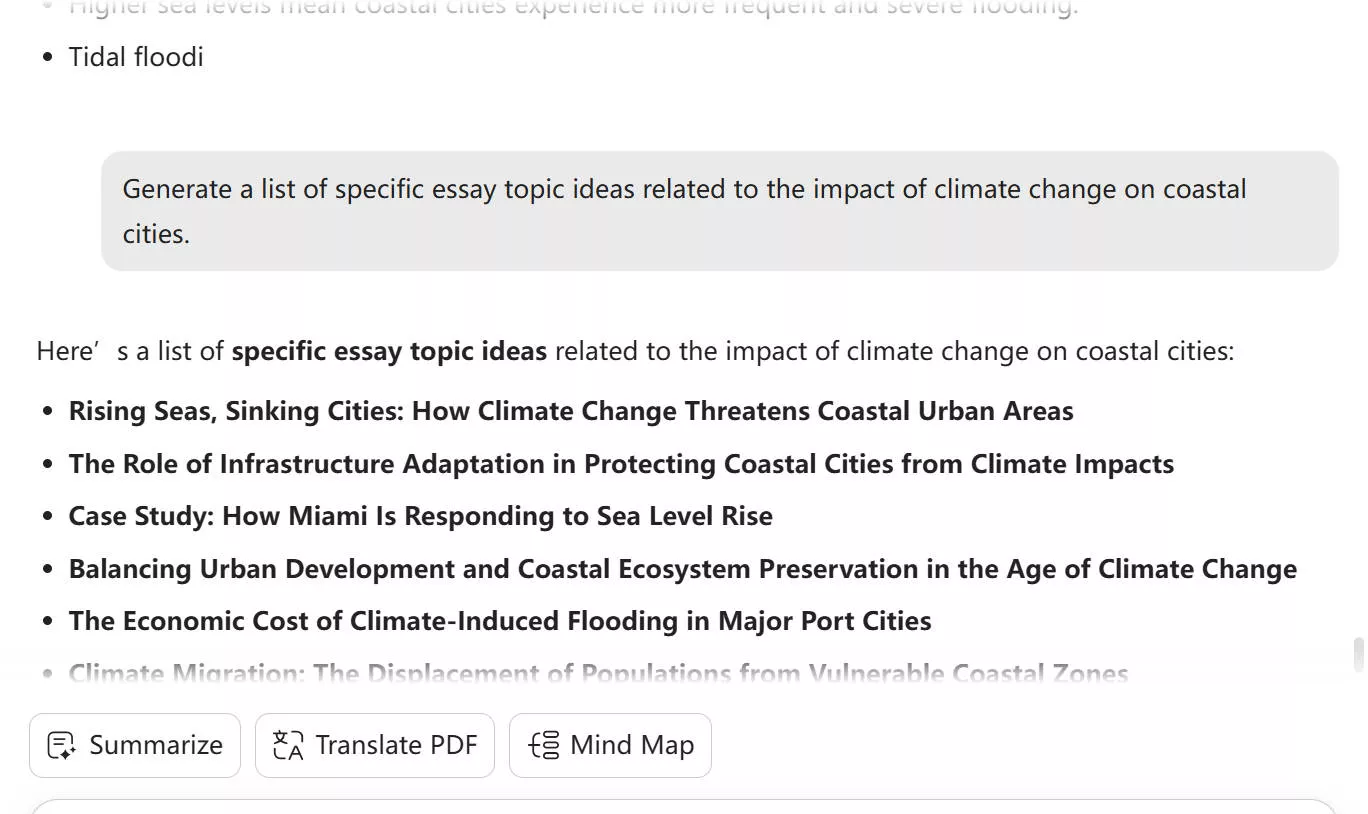Click the chat input field at the bottom

pos(684,807)
